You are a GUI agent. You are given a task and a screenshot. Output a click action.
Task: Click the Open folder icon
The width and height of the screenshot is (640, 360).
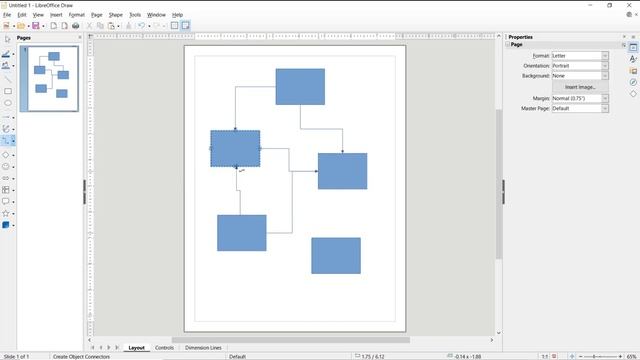point(21,26)
